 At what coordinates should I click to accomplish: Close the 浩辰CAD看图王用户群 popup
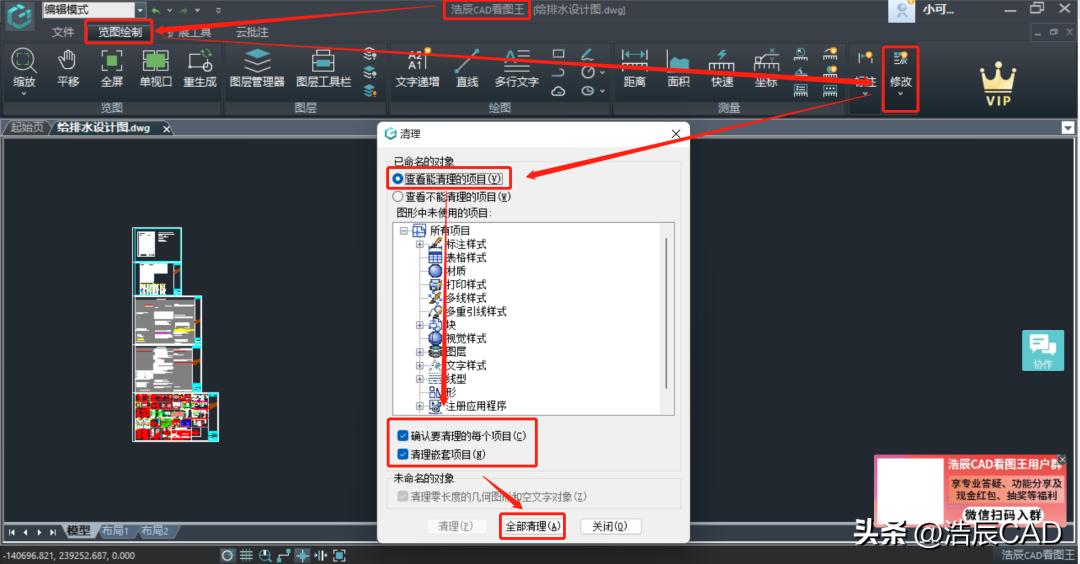[x=1061, y=459]
